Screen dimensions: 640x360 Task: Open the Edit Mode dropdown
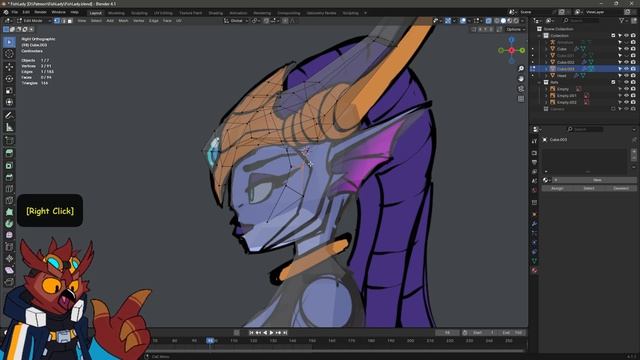point(33,20)
